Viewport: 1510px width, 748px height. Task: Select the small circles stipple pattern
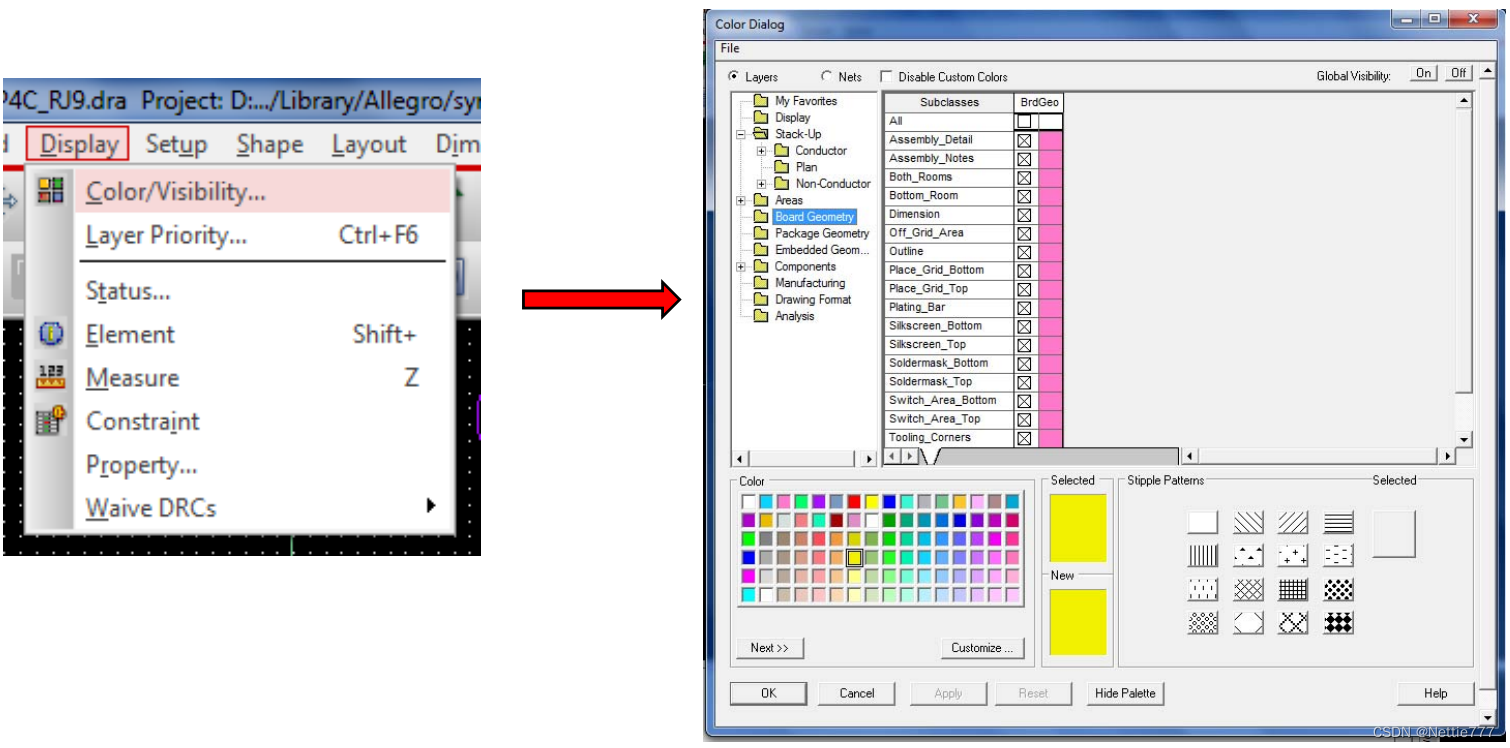(x=1203, y=623)
